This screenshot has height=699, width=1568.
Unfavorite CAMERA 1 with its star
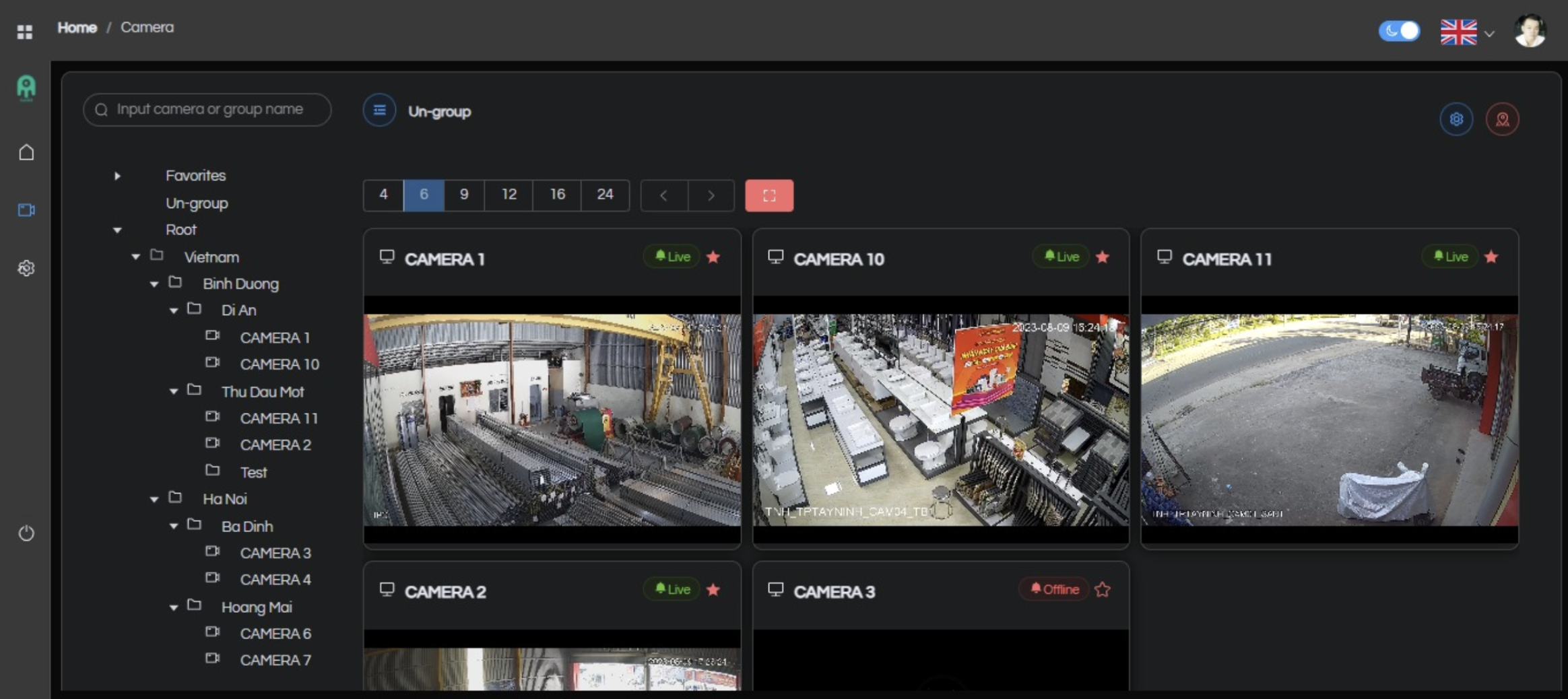[714, 257]
